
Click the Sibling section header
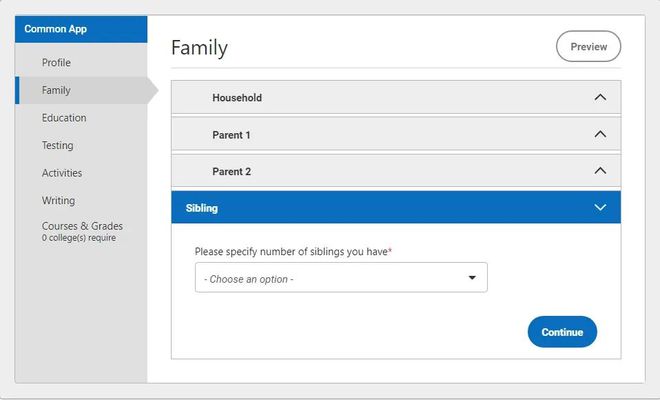[x=202, y=208]
